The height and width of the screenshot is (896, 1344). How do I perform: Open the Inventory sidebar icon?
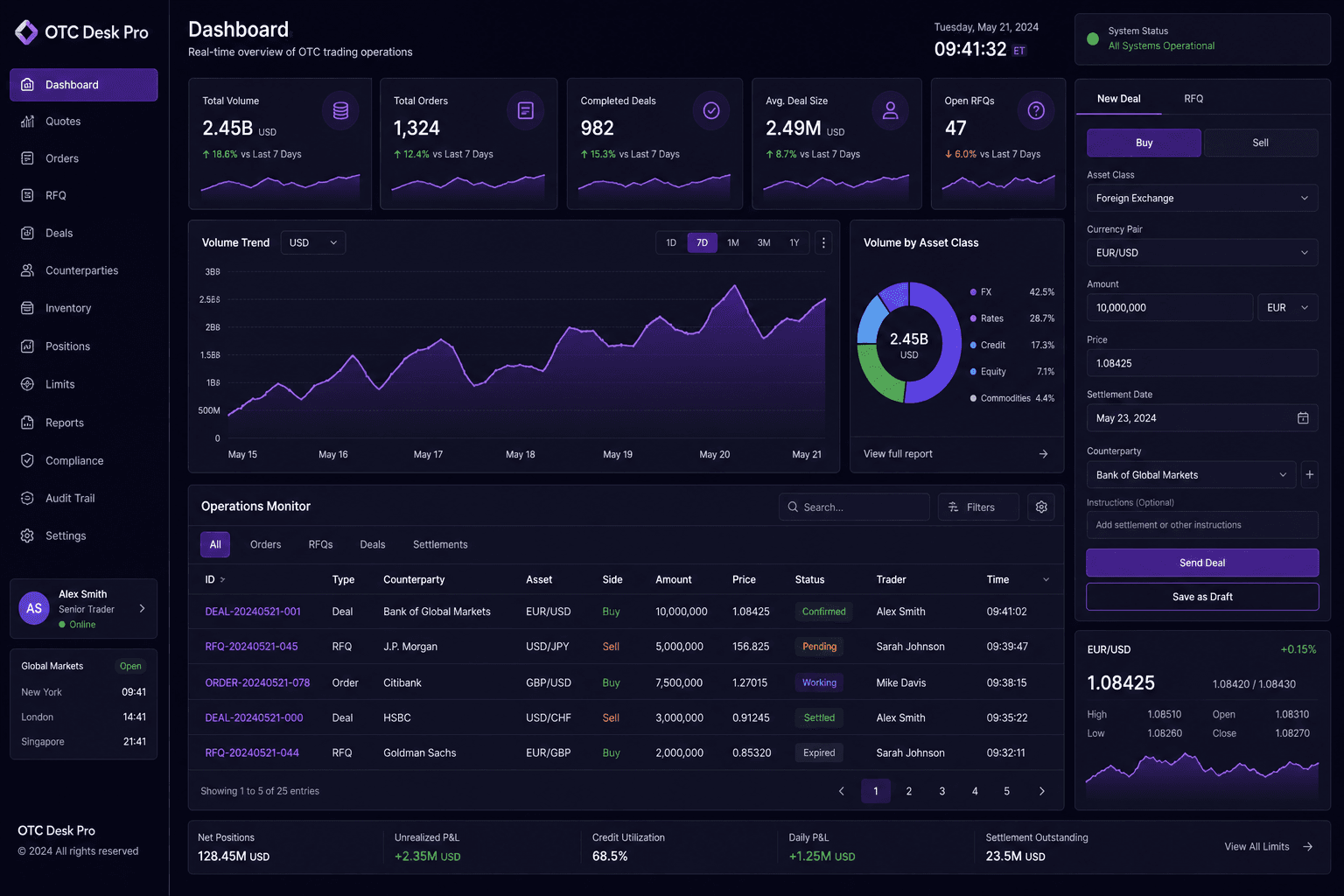pos(27,308)
